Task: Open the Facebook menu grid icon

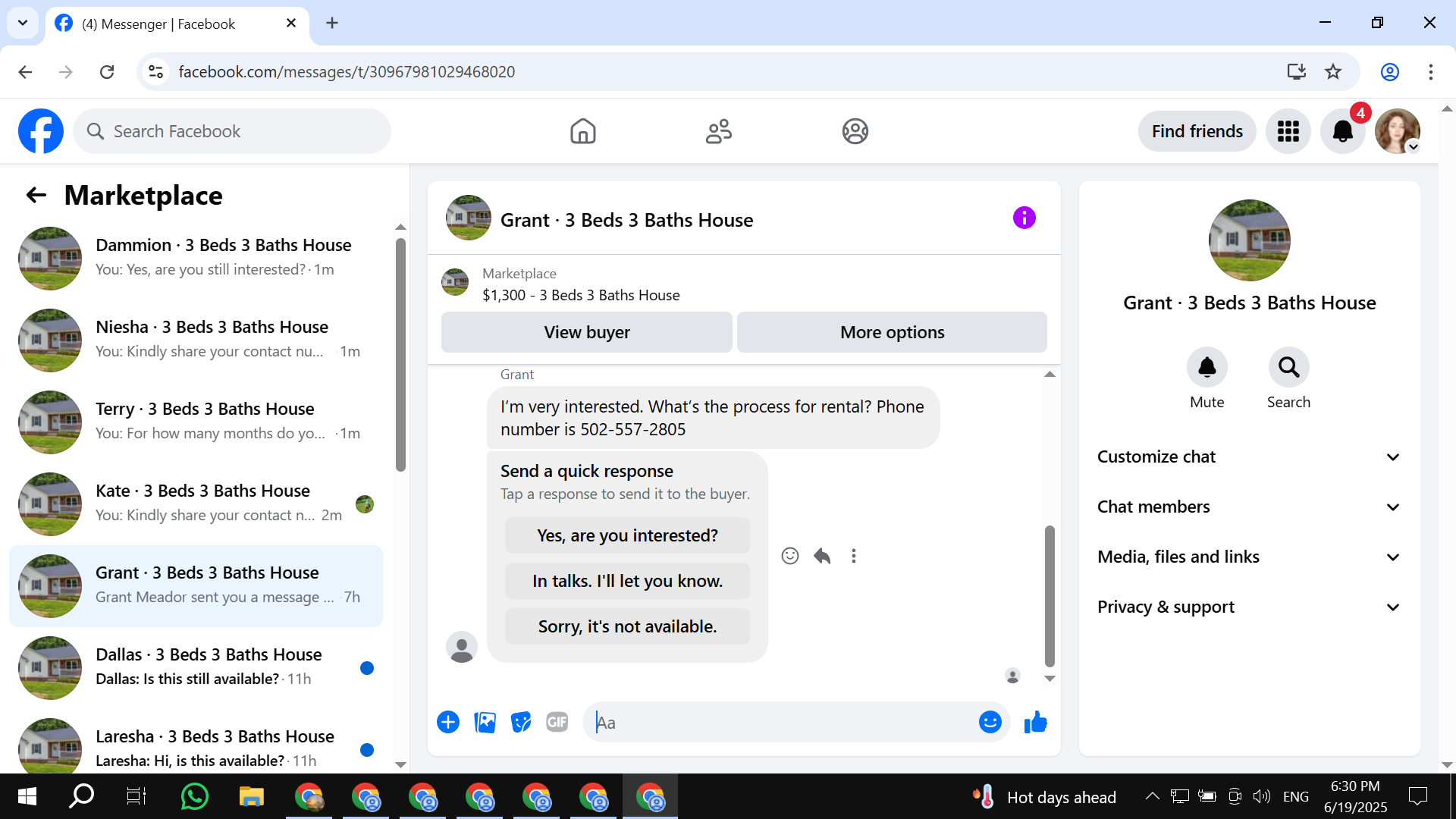Action: (x=1288, y=131)
